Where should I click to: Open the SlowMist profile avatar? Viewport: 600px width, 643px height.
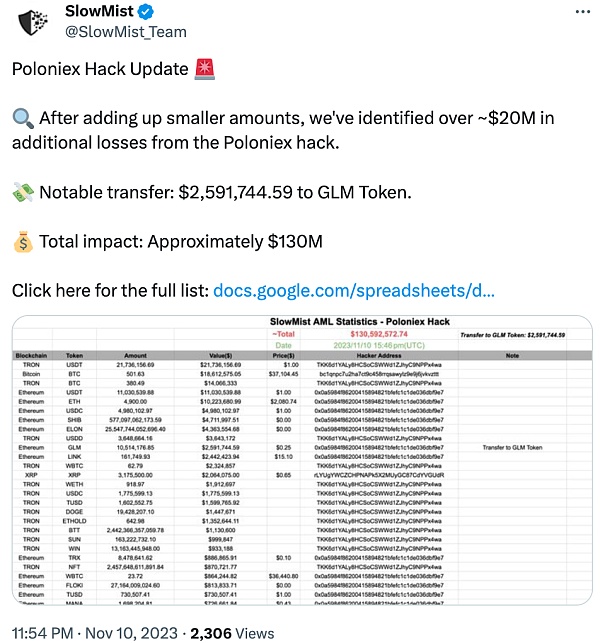(34, 22)
